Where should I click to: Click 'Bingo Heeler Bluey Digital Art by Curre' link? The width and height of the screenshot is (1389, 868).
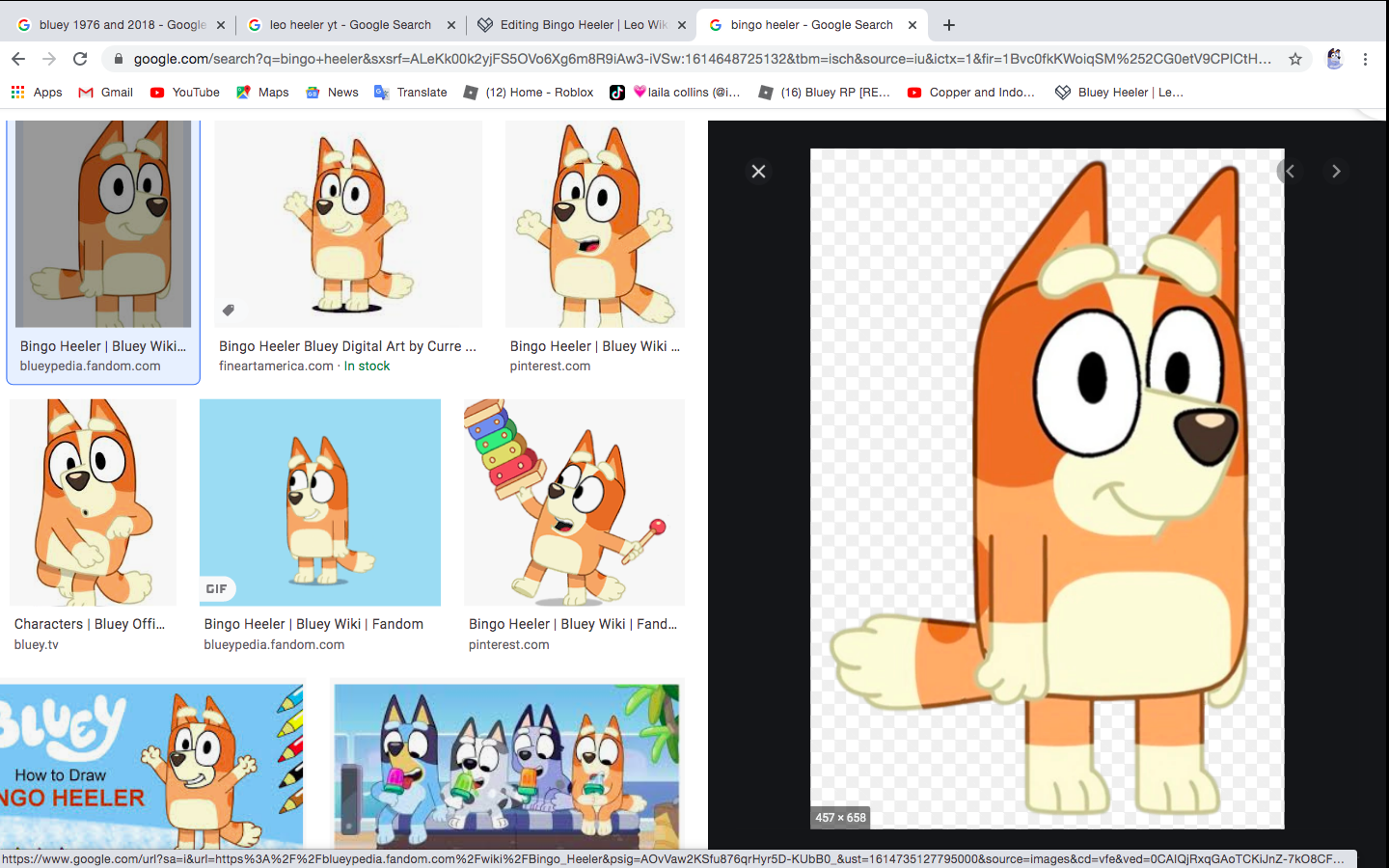pos(347,346)
